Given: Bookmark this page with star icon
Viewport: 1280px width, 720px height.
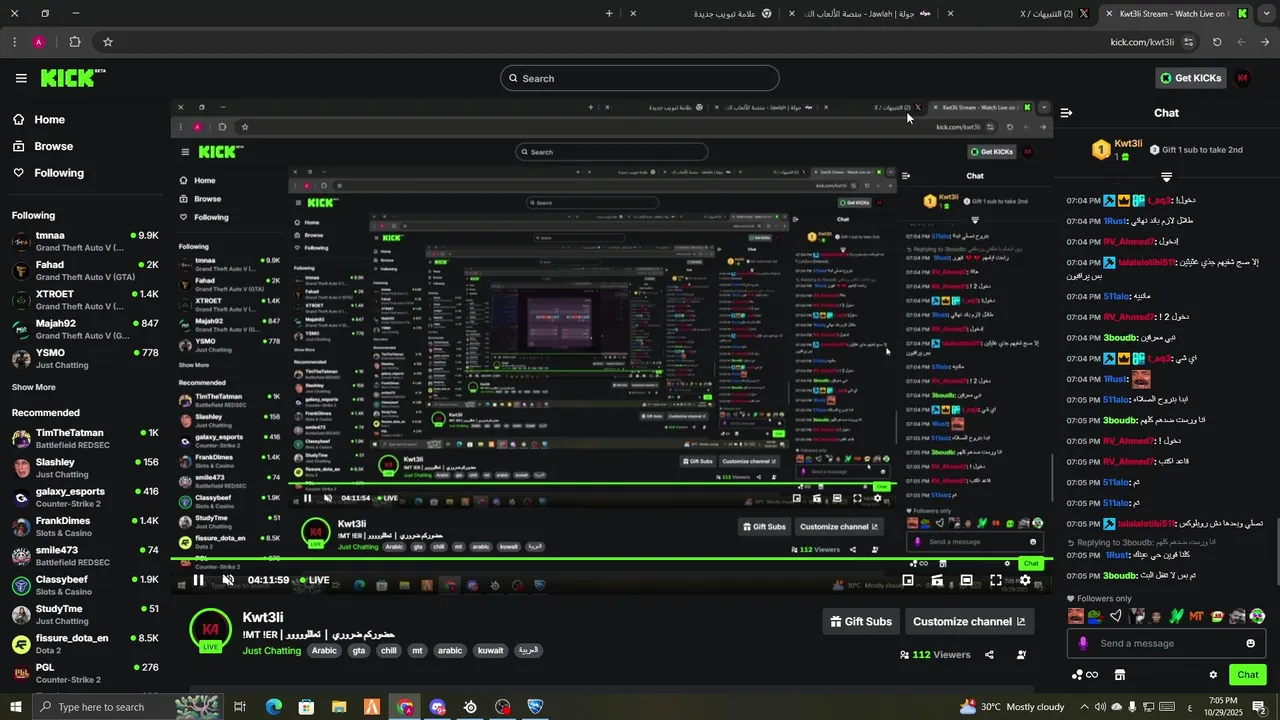Looking at the screenshot, I should point(108,42).
